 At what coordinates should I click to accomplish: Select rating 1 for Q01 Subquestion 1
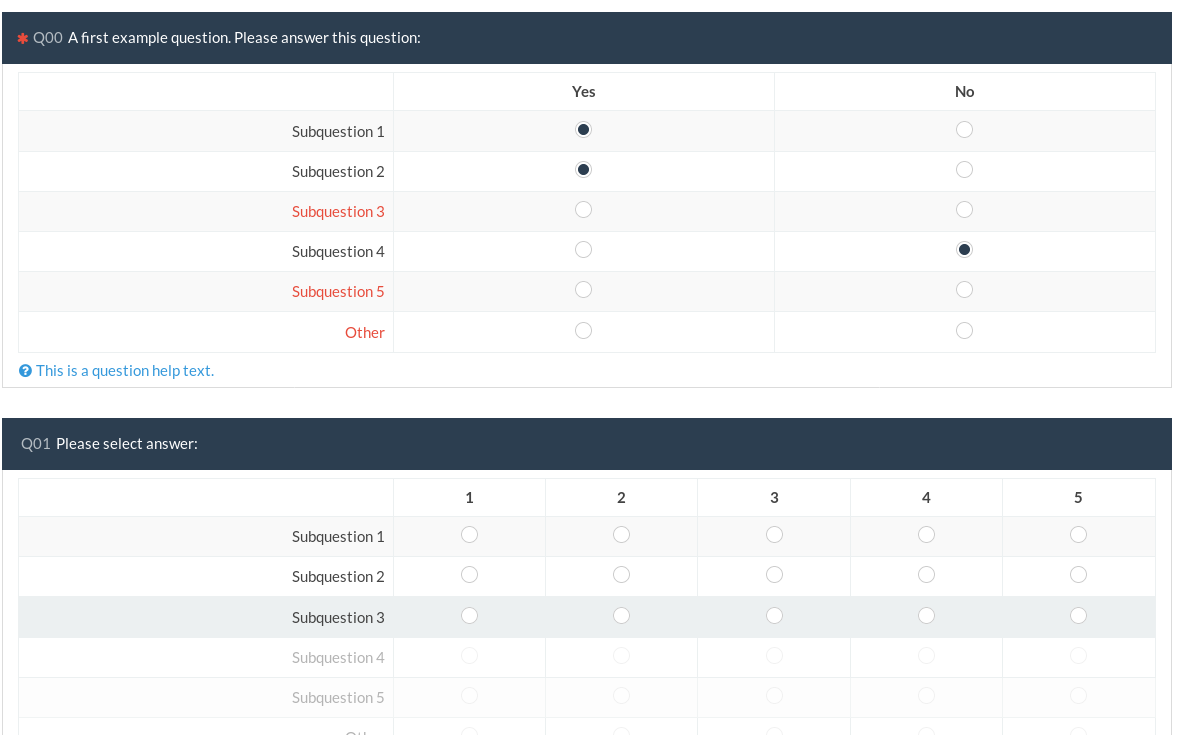[x=469, y=535]
